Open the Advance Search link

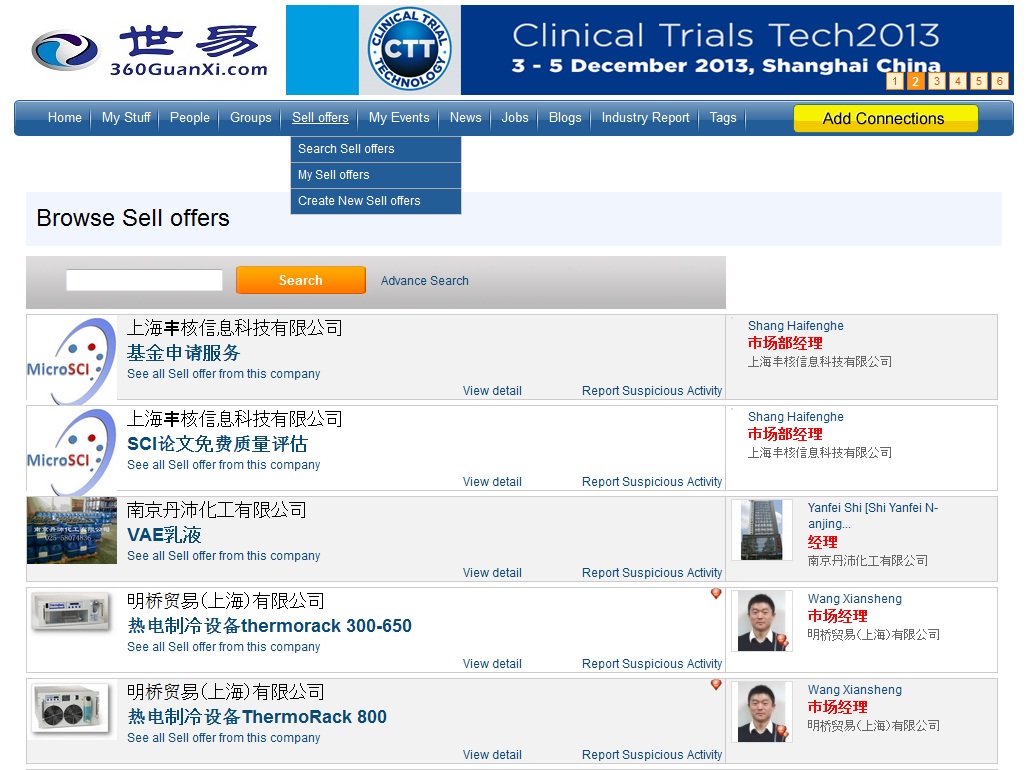[425, 281]
